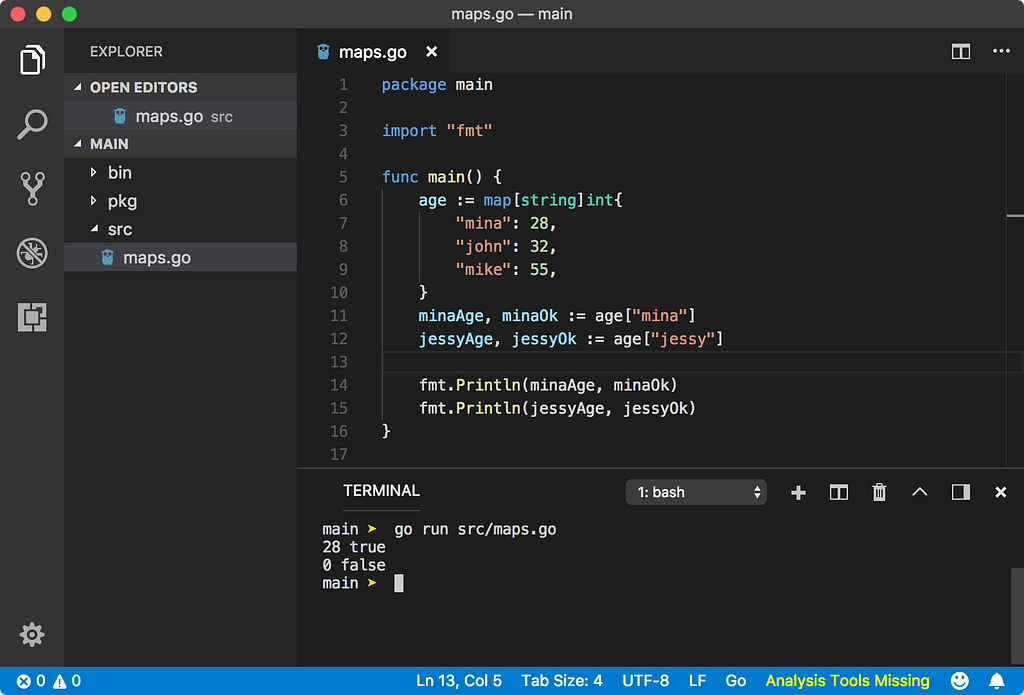
Task: Open the terminal selector dropdown 1: bash
Action: tap(696, 493)
